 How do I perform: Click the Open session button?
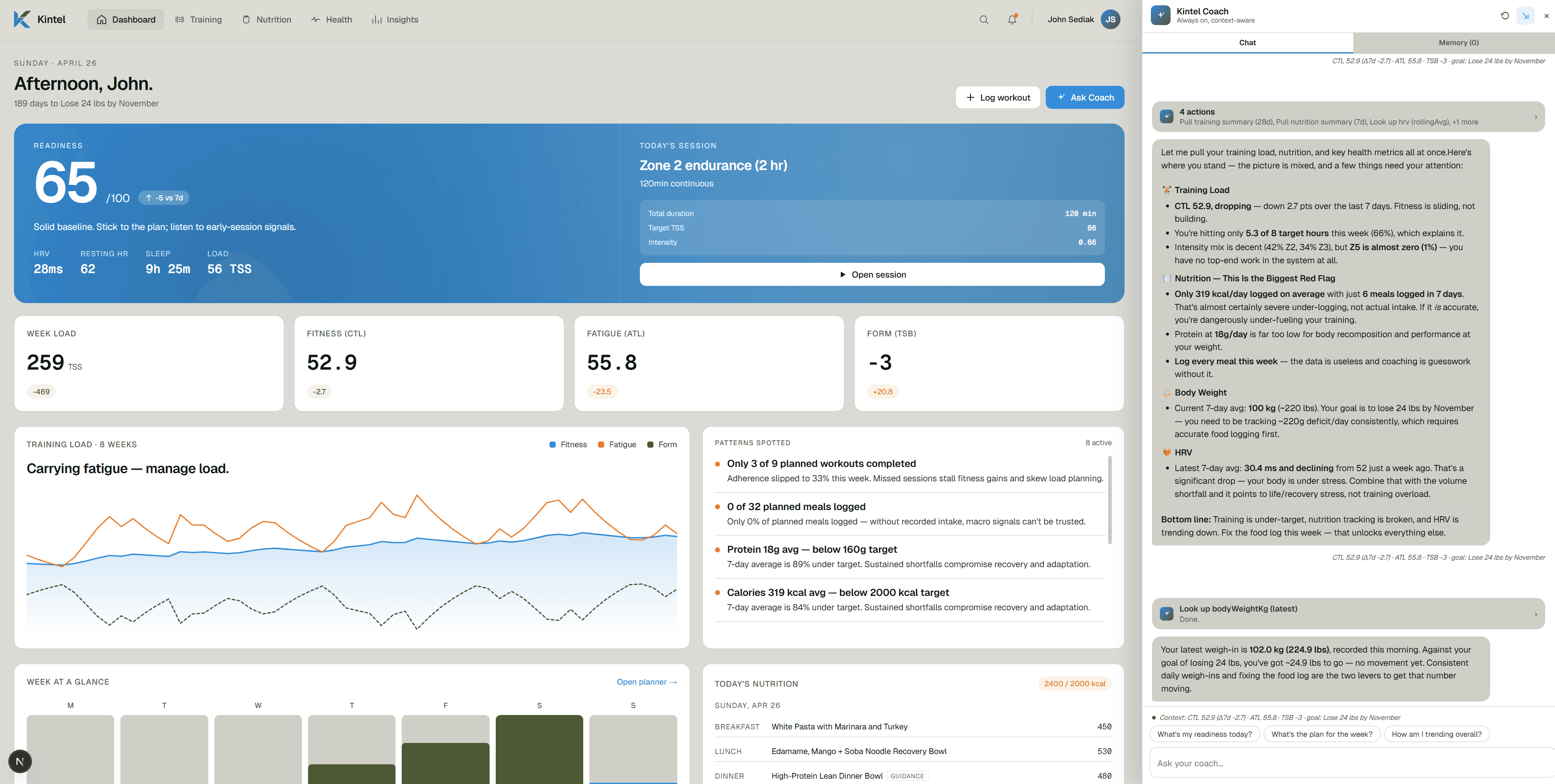[x=872, y=275]
